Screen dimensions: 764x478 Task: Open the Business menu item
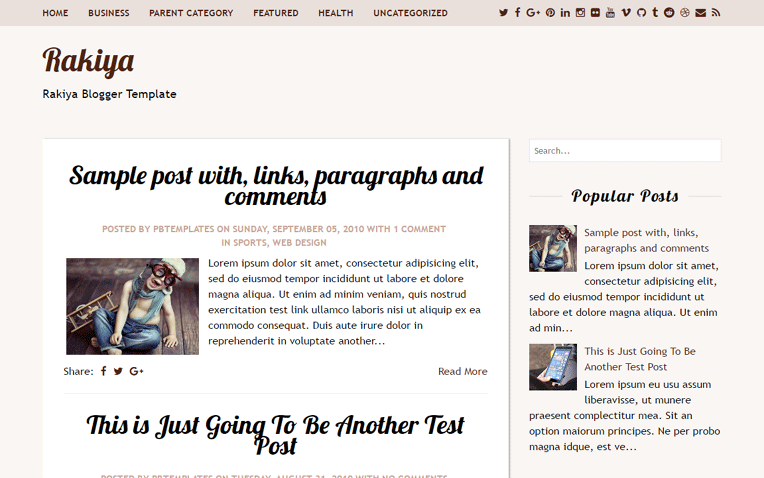coord(109,13)
